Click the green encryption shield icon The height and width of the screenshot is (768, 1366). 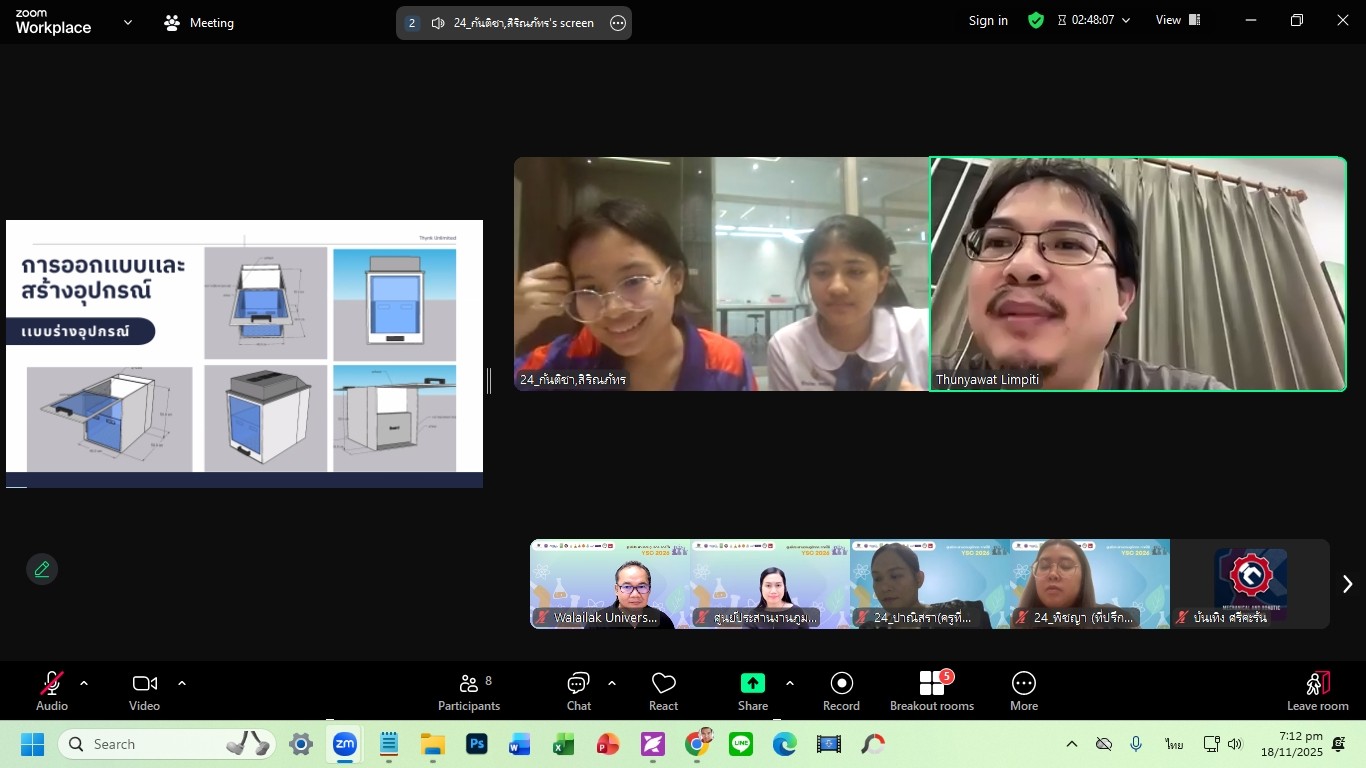tap(1036, 20)
